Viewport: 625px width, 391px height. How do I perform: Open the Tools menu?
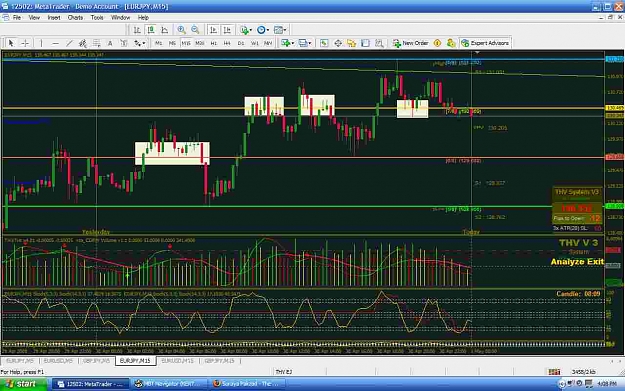click(97, 18)
